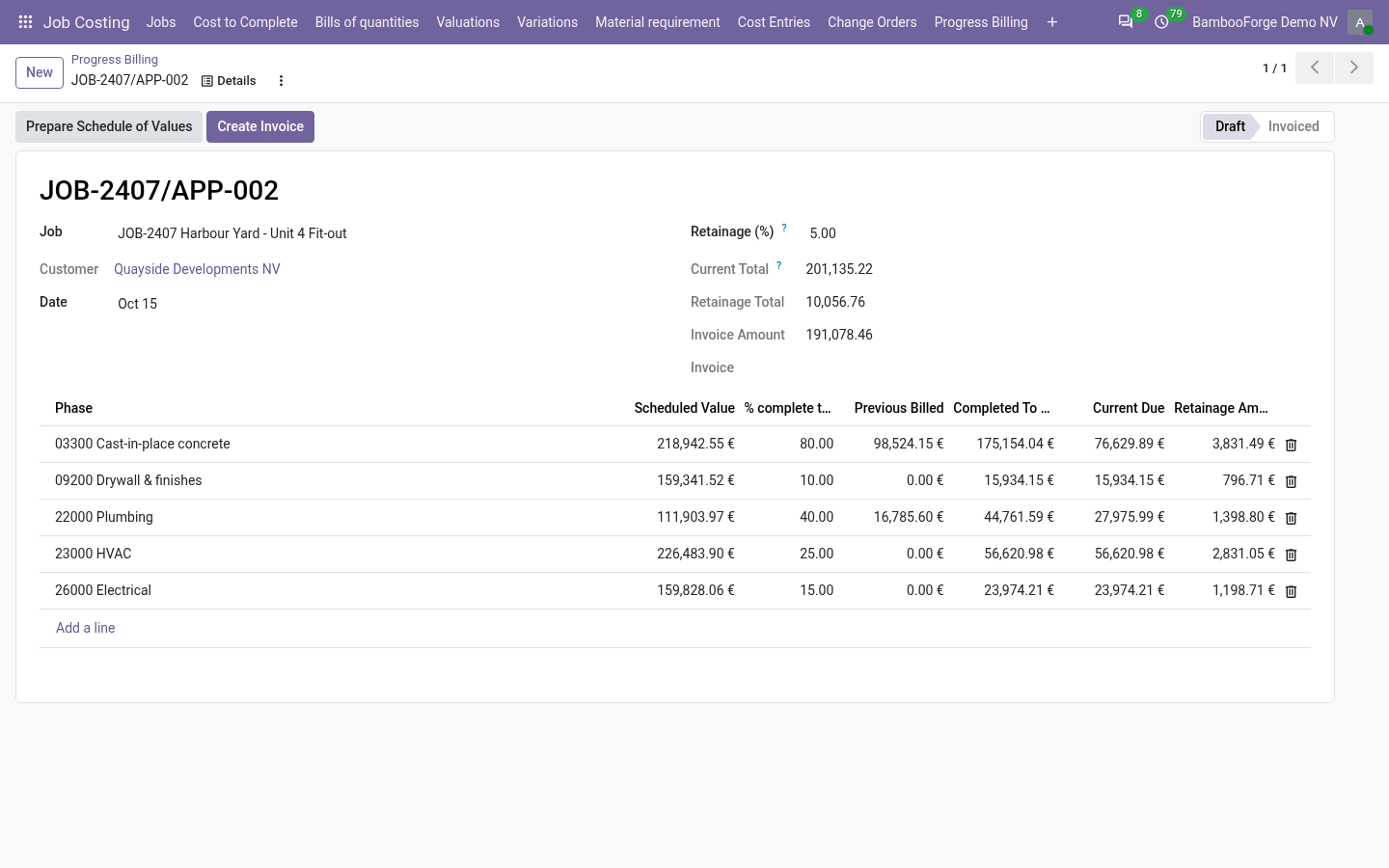Click the New record button

point(40,72)
